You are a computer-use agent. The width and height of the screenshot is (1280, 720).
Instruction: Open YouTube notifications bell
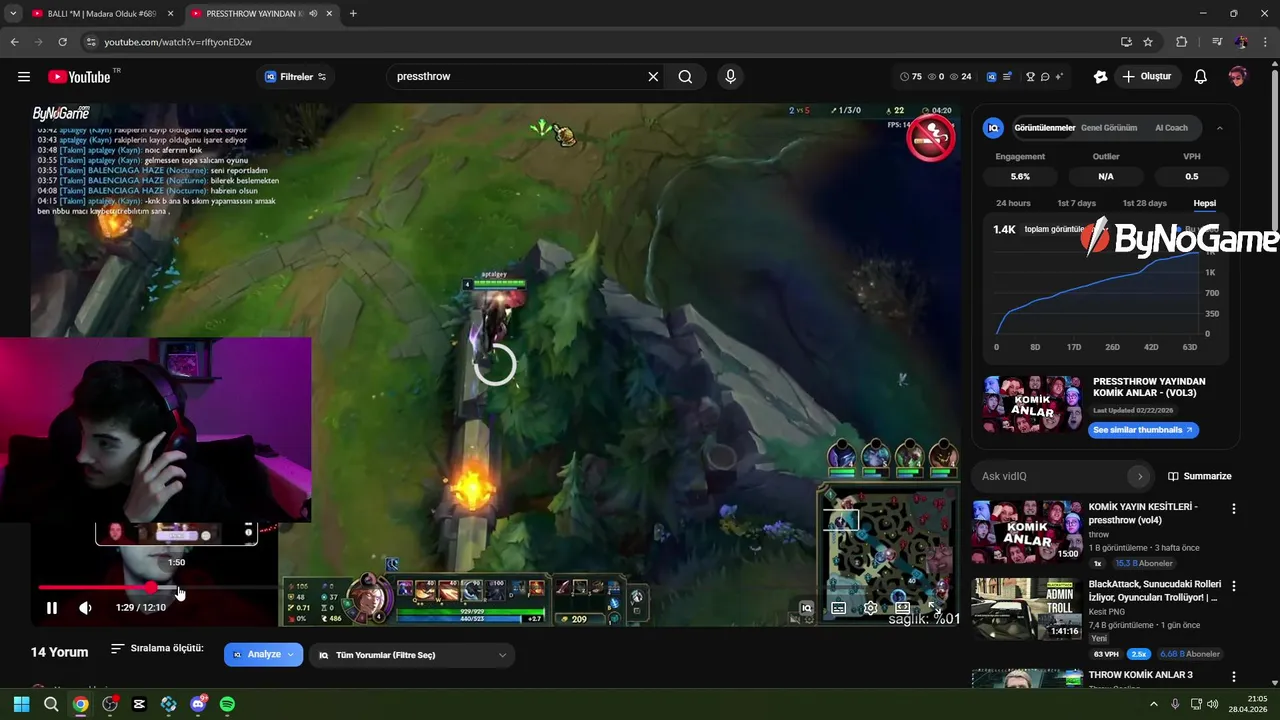pos(1201,77)
